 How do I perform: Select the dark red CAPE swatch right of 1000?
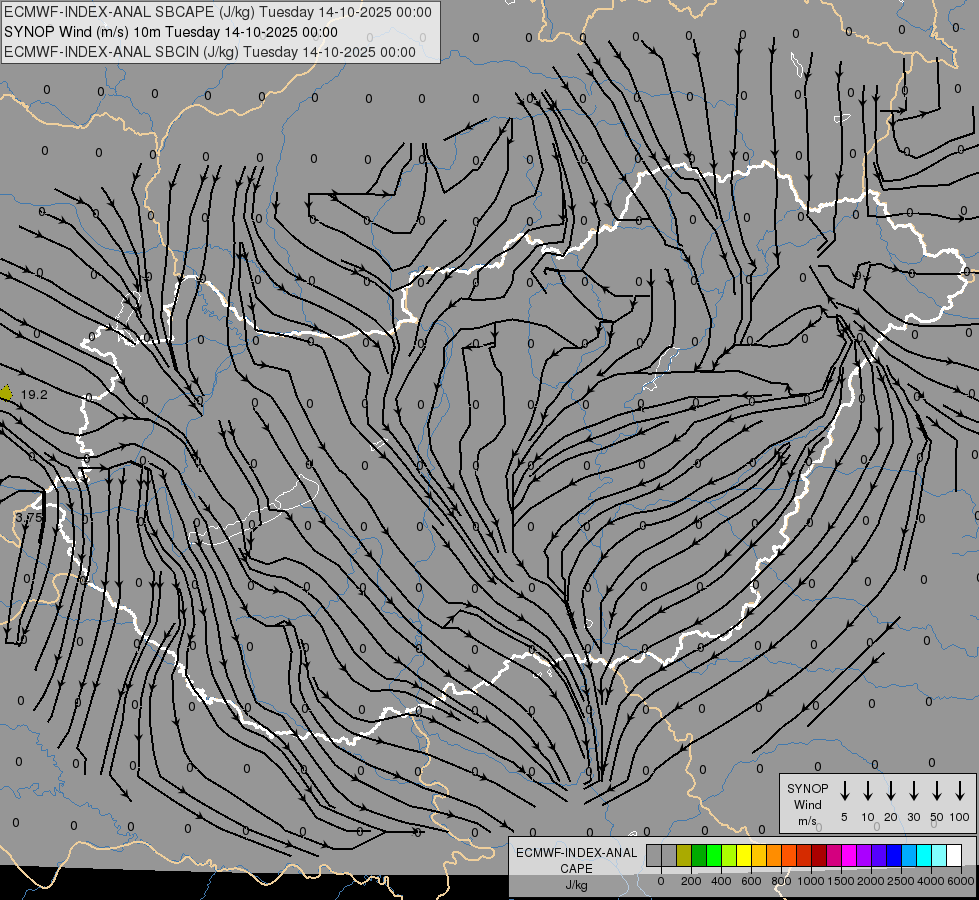tap(819, 855)
